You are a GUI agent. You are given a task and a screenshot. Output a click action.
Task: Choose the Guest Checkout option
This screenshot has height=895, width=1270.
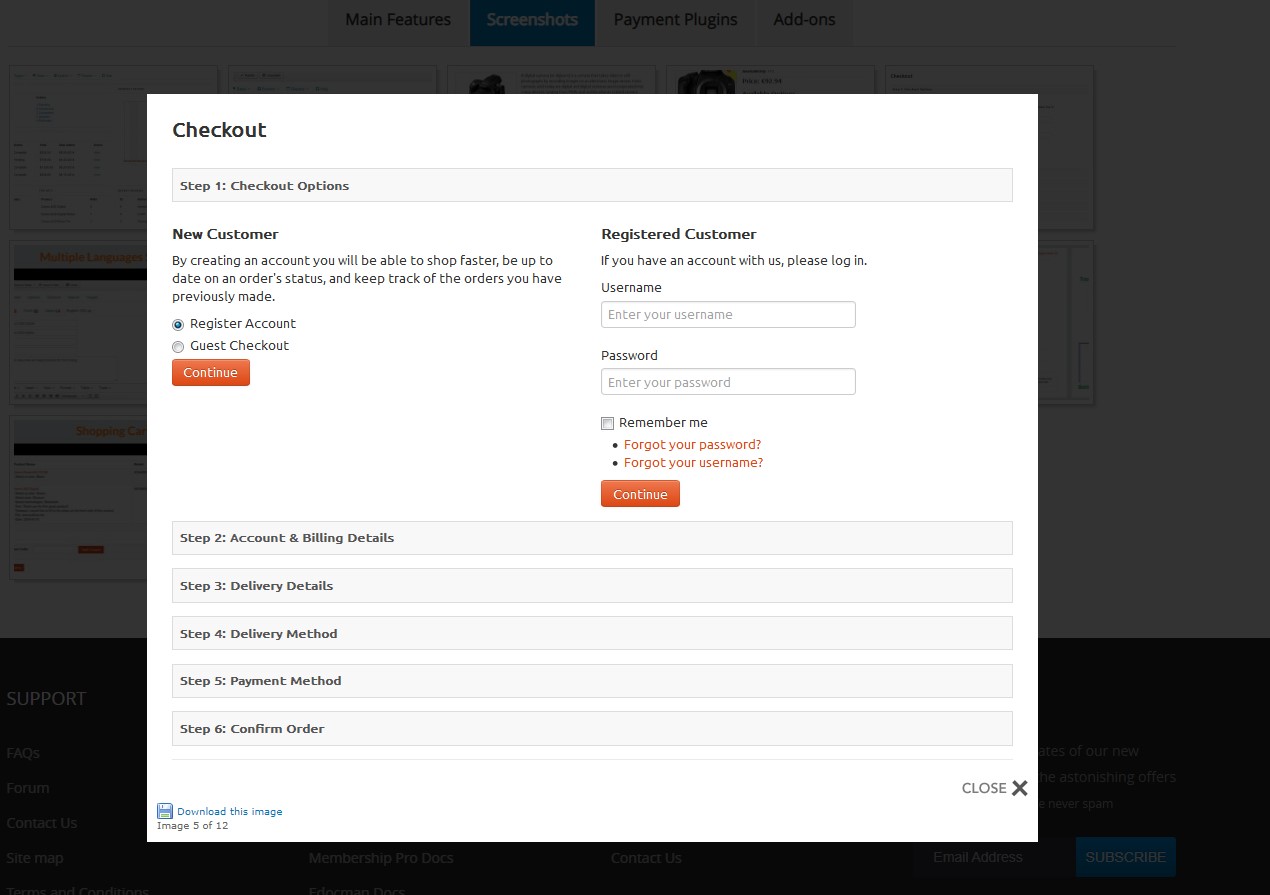pos(178,346)
